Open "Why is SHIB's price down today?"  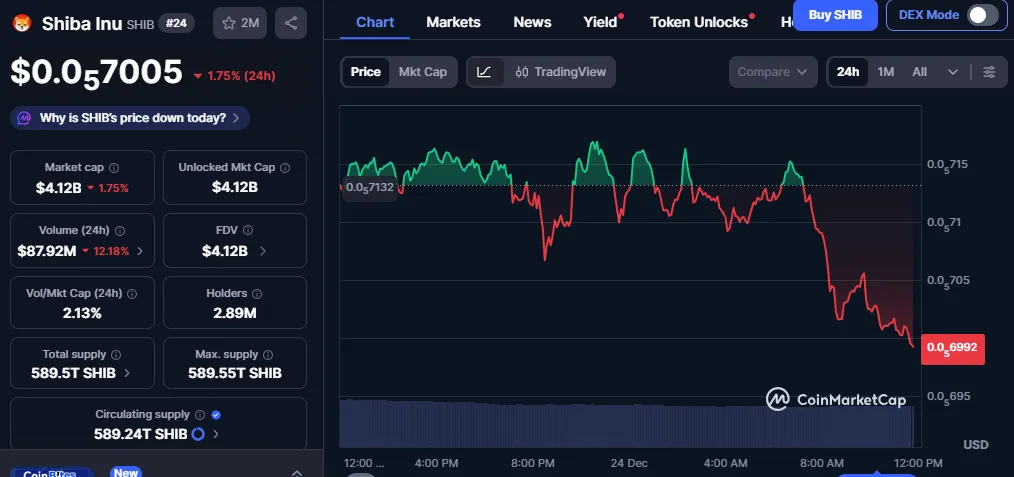[130, 118]
